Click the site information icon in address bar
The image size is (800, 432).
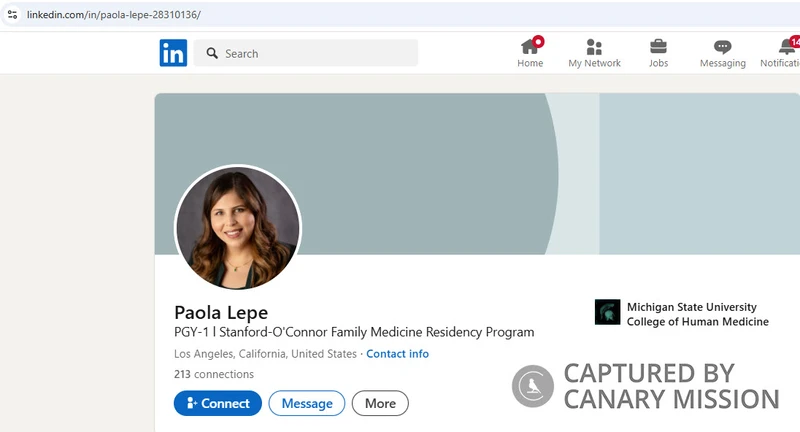[12, 14]
